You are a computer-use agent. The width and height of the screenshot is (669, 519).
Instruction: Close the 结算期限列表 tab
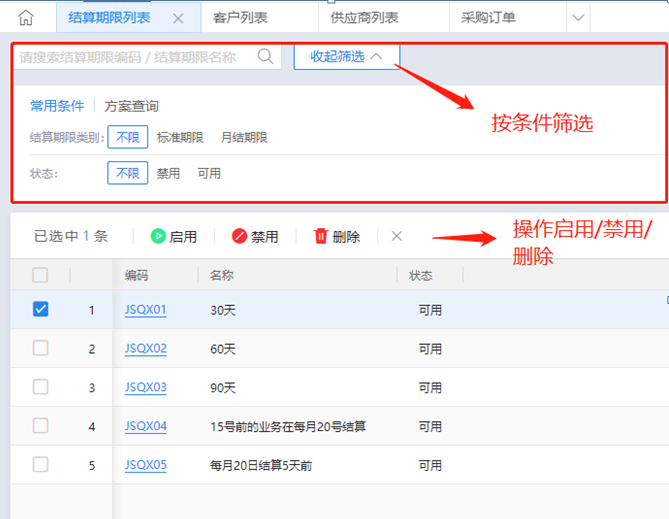(178, 18)
